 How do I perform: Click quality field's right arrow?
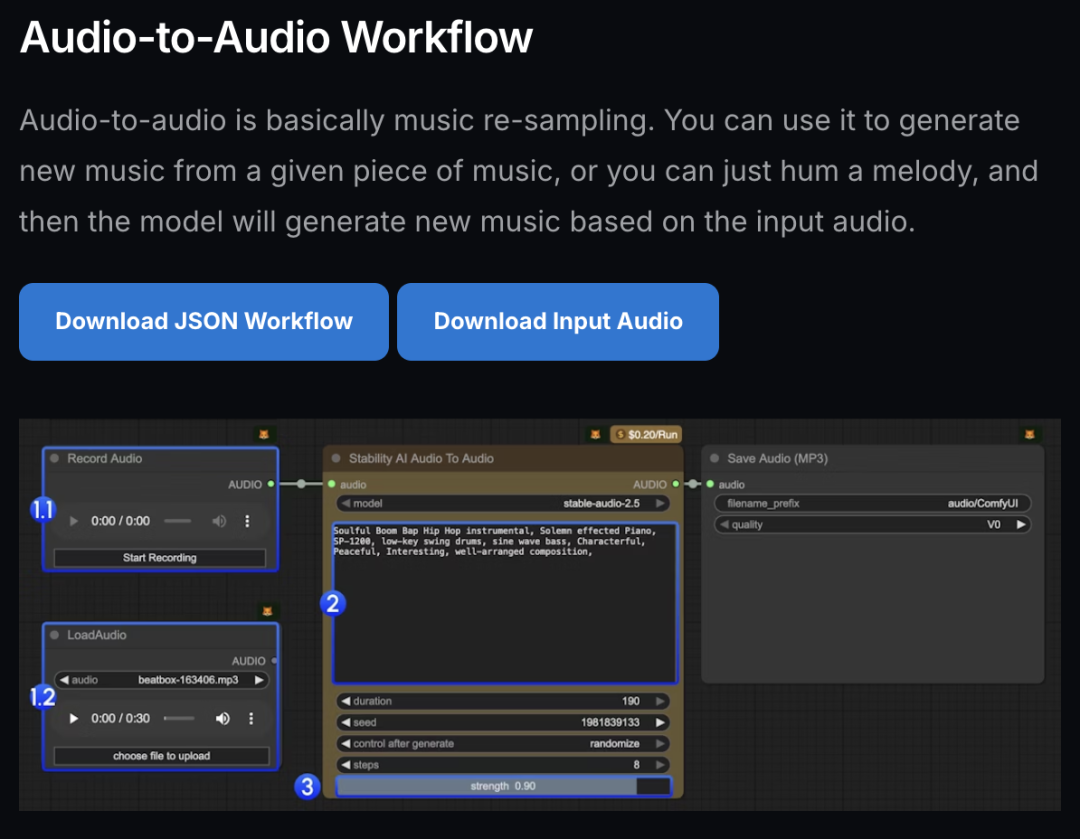1021,525
